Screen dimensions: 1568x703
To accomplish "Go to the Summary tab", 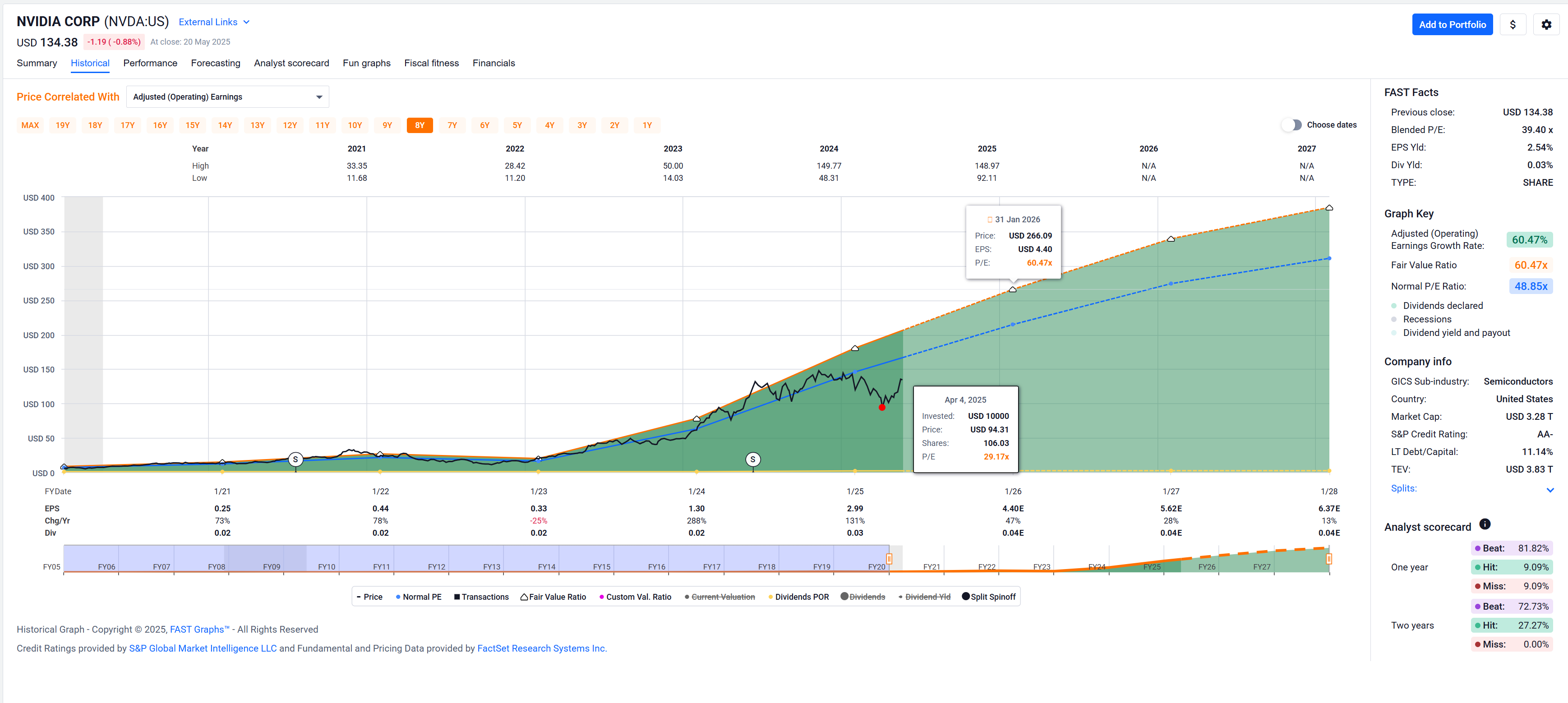I will 37,63.
